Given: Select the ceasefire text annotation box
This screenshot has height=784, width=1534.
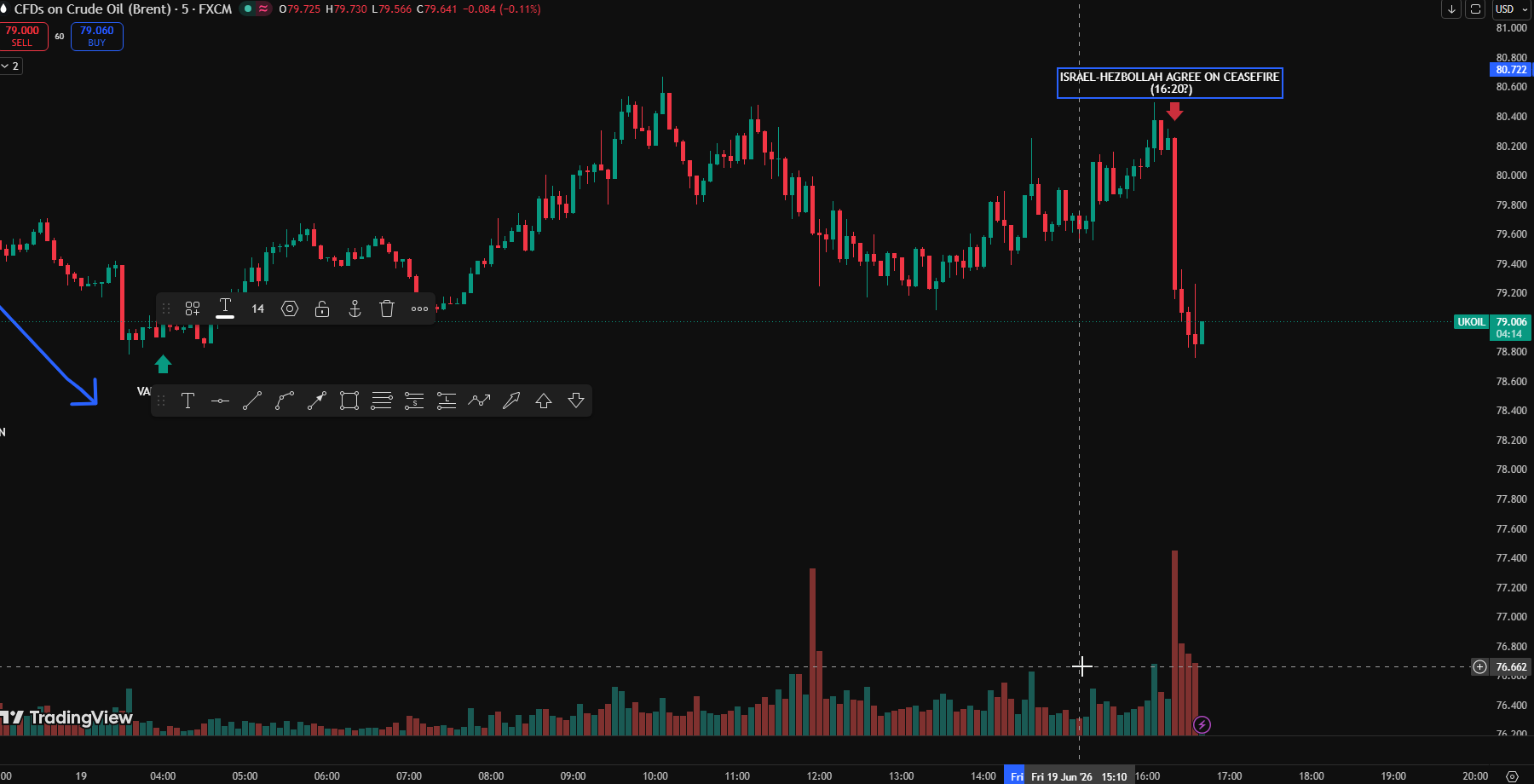Looking at the screenshot, I should coord(1169,83).
